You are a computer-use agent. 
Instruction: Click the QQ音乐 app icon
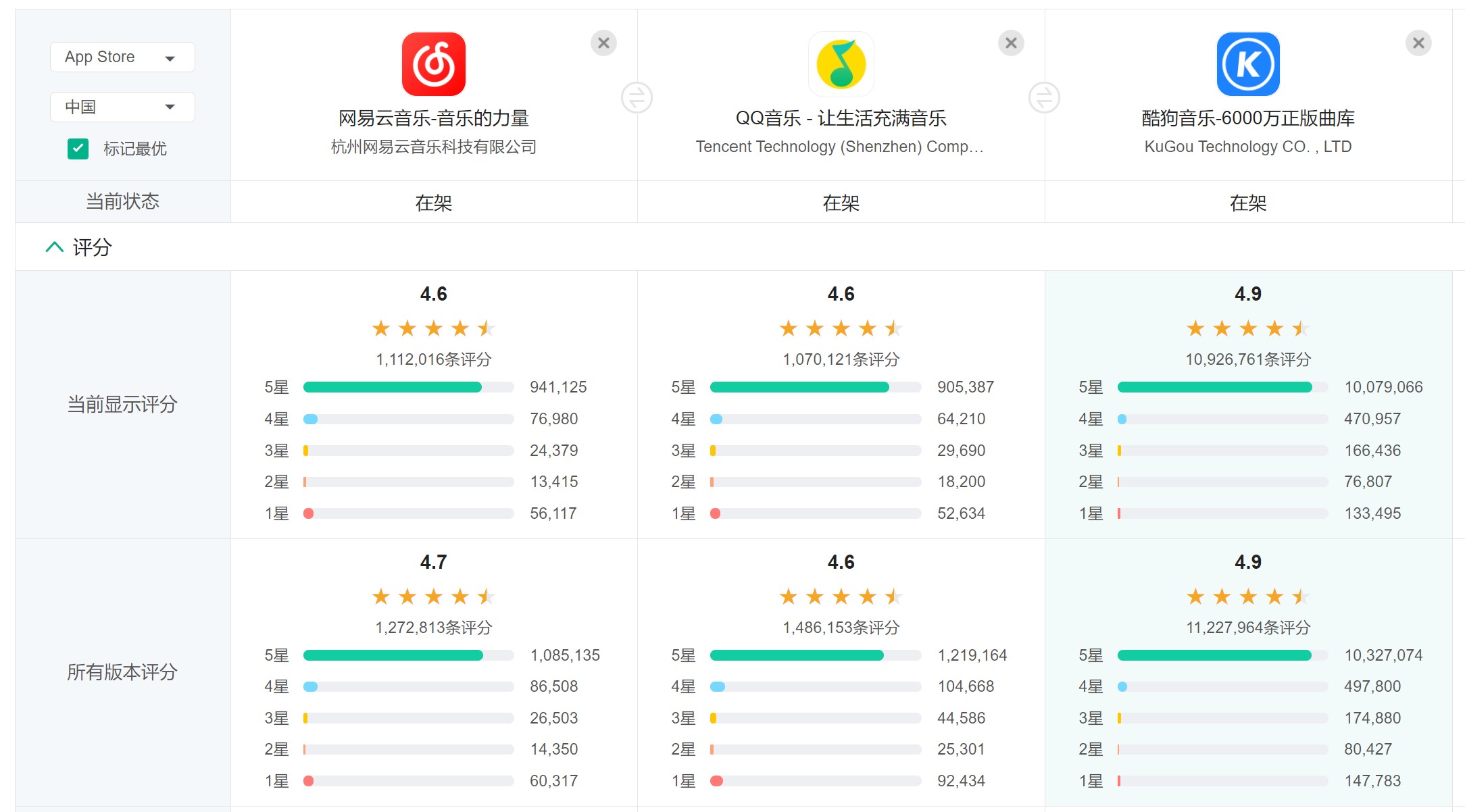pyautogui.click(x=840, y=64)
